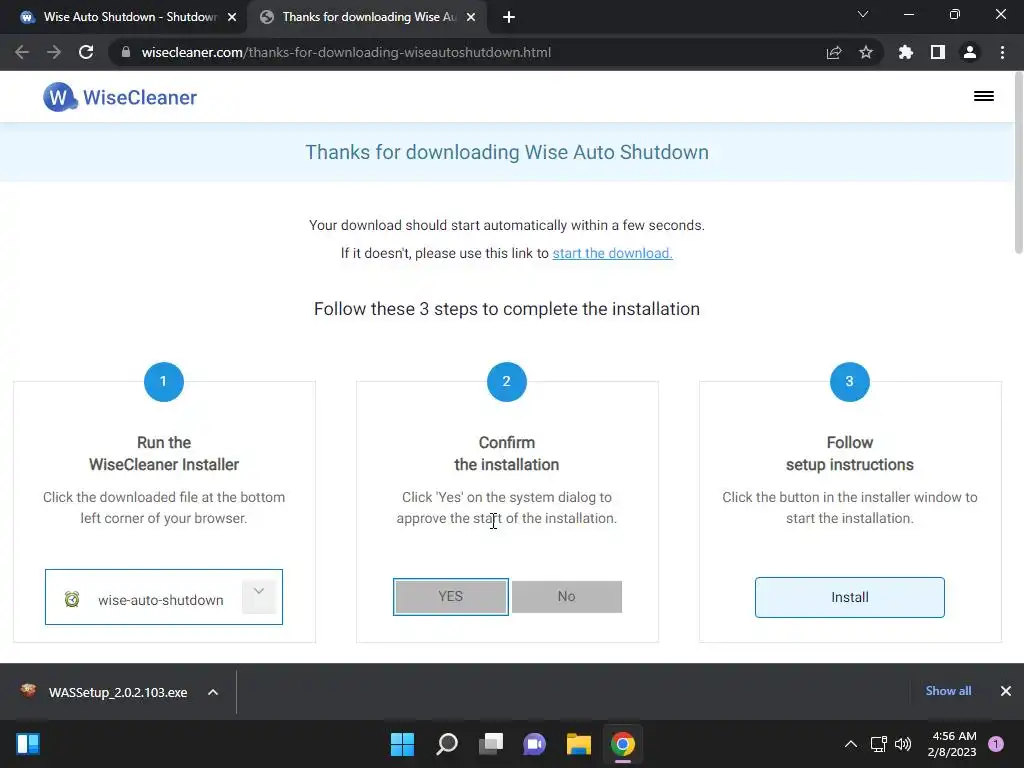Reload the current page
Image resolution: width=1024 pixels, height=768 pixels.
pyautogui.click(x=86, y=52)
